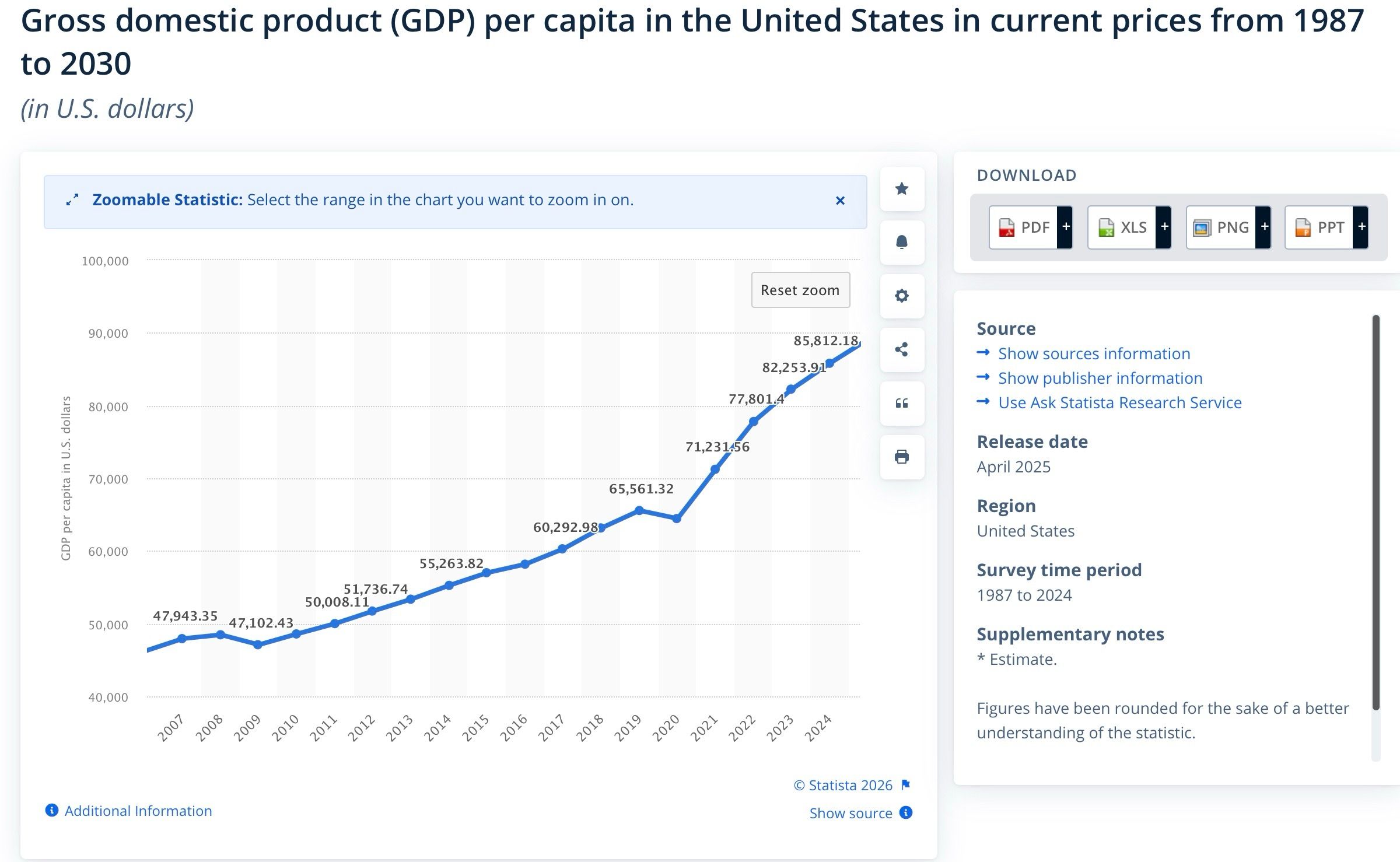Click the source panel scrollbar
This screenshot has height=862, width=1400.
1376,512
